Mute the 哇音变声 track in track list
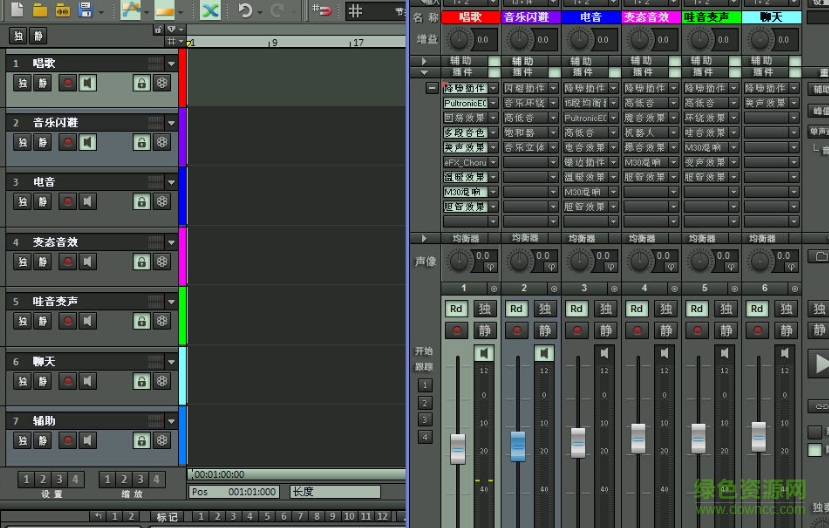Viewport: 829px width, 528px height. (x=42, y=322)
